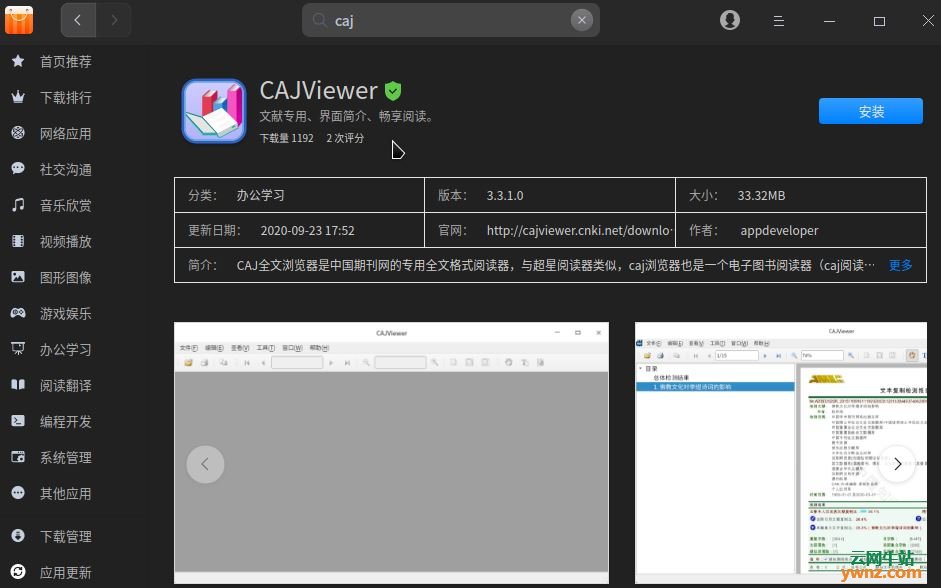Viewport: 941px width, 588px height.
Task: Click the version value 3.3.1.0
Action: 505,196
